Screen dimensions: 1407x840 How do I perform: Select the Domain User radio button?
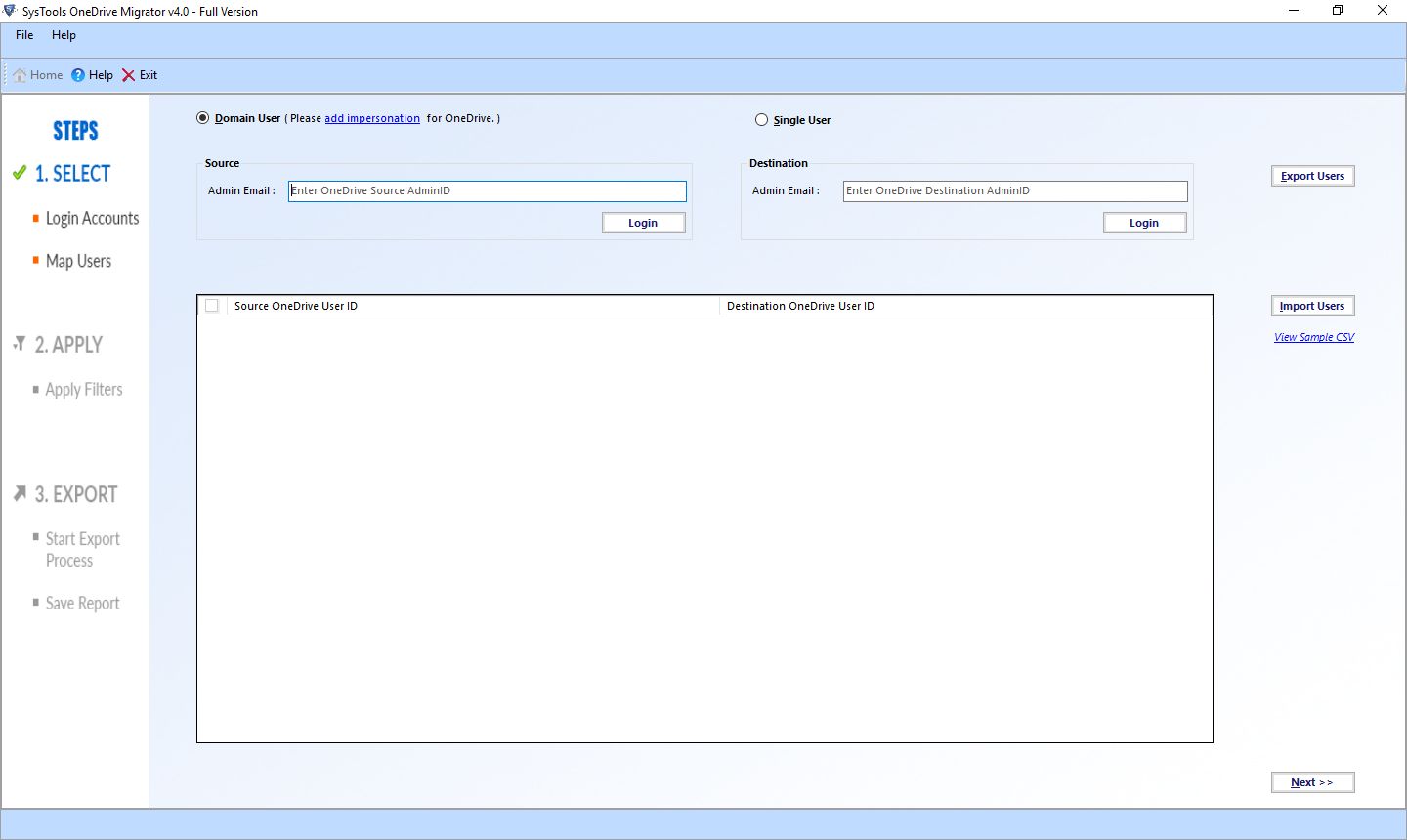tap(202, 117)
